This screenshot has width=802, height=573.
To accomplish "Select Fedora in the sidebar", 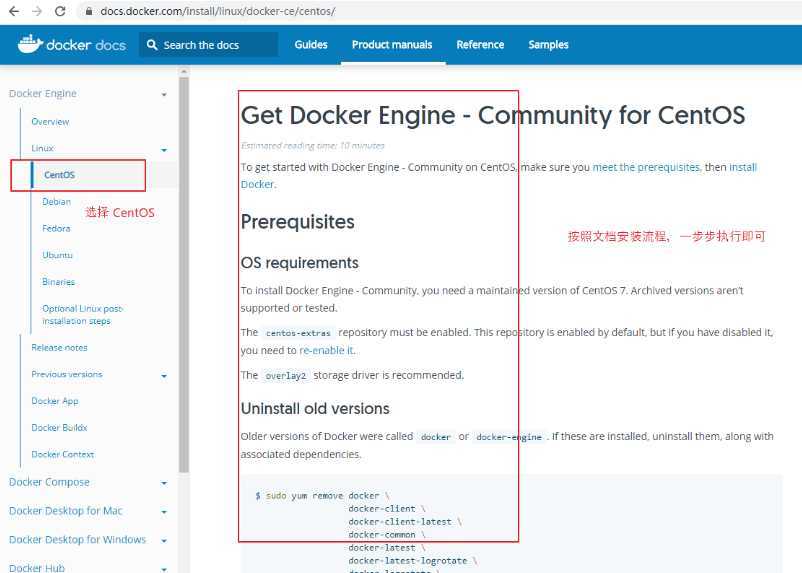I will [56, 228].
